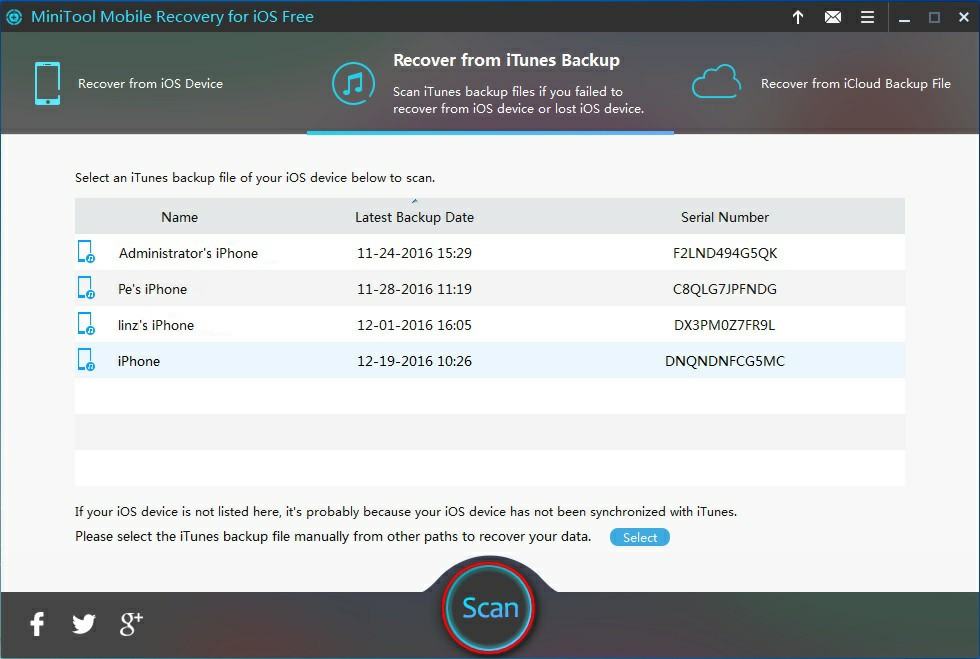Click device icon for Pe's iPhone row

[x=86, y=288]
